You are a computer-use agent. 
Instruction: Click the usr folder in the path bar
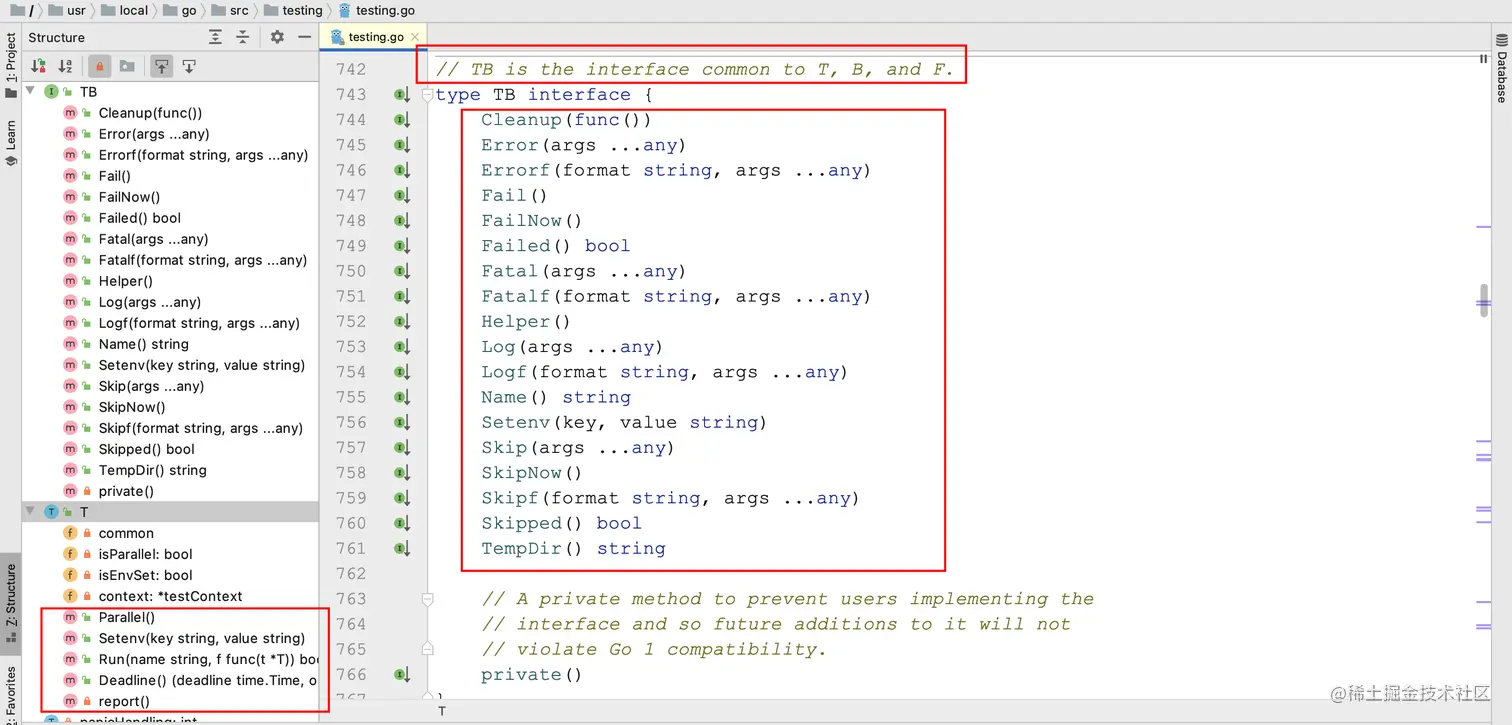pyautogui.click(x=69, y=10)
